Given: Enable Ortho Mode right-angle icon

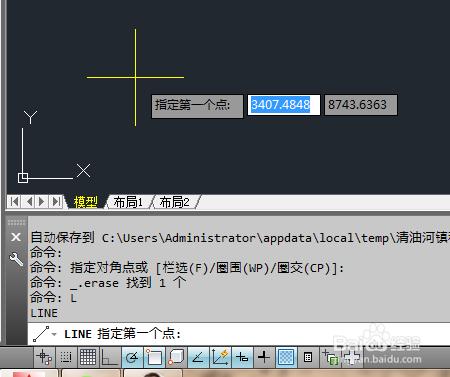Looking at the screenshot, I should point(110,357).
